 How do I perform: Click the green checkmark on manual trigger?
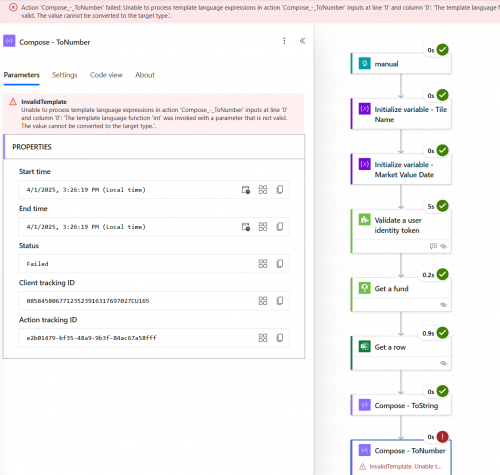coord(442,50)
